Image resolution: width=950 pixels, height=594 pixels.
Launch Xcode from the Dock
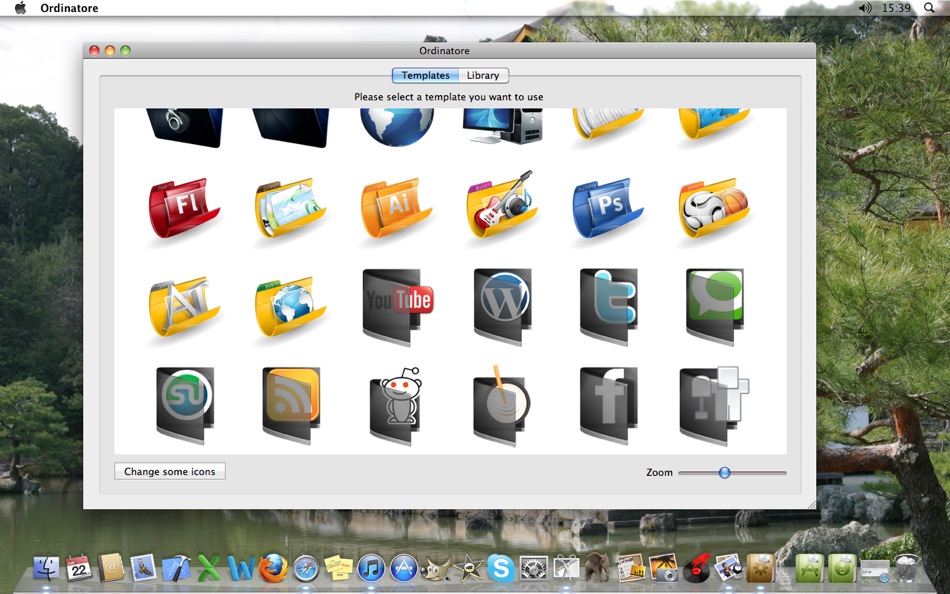tap(176, 569)
